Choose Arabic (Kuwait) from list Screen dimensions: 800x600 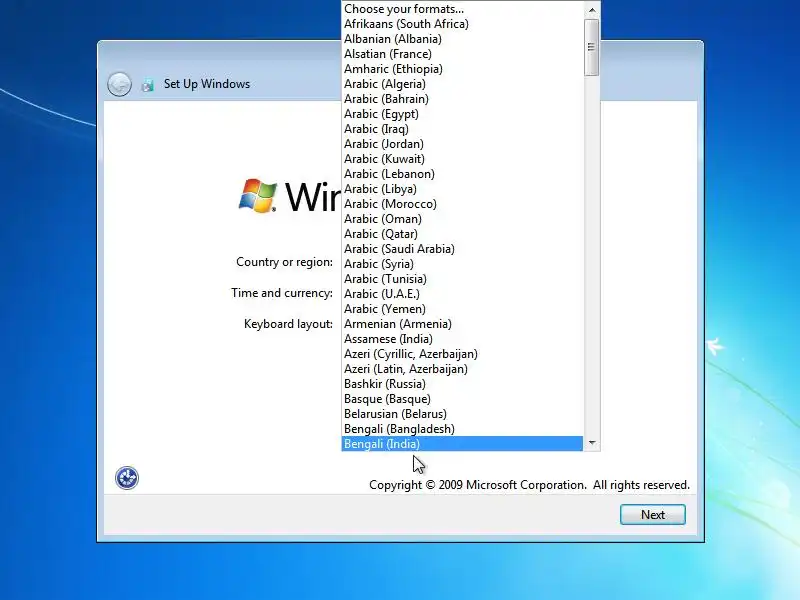pyautogui.click(x=462, y=159)
